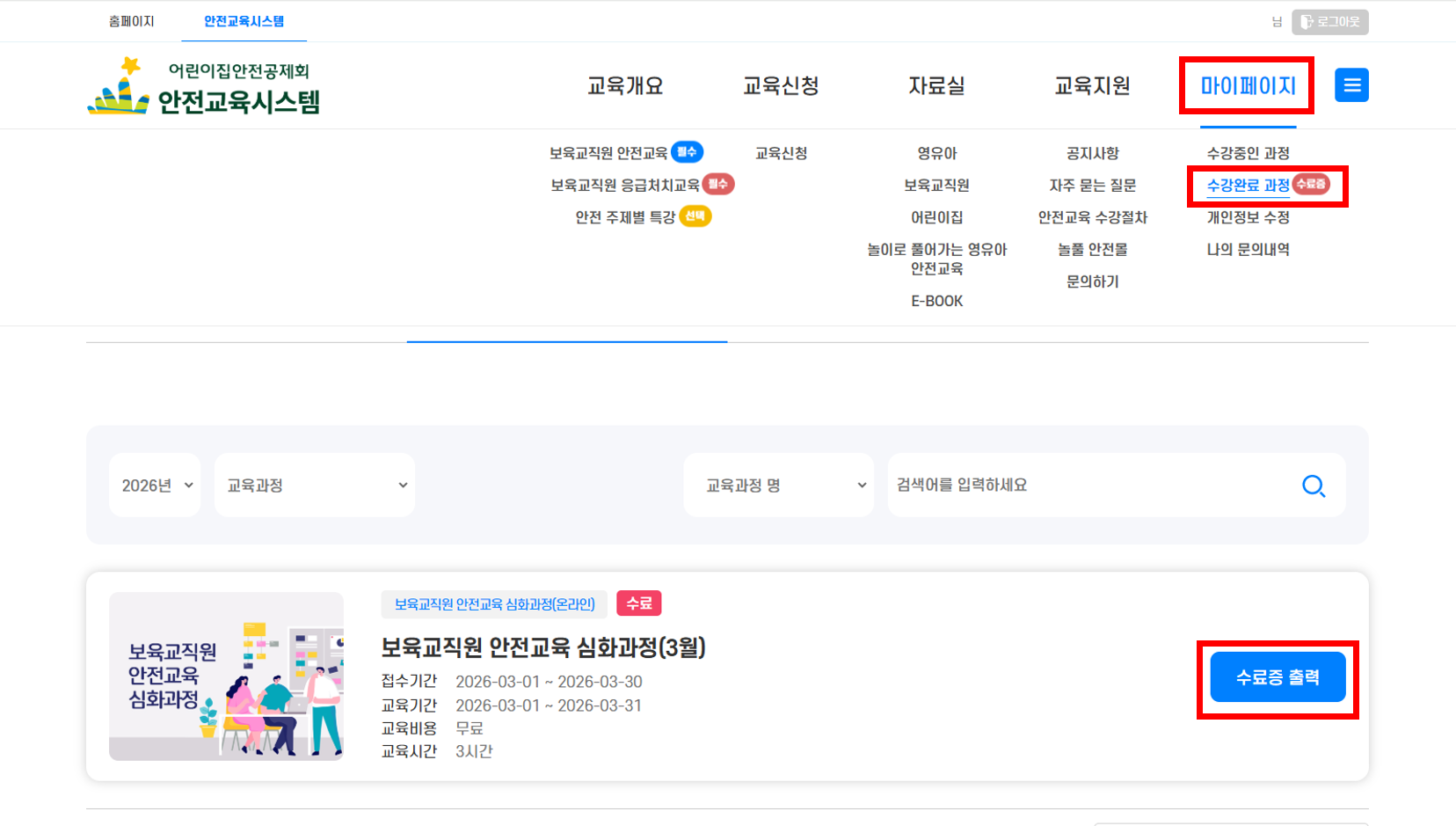Open the 교육신청 top menu
Screen dimensions: 1456x826
(x=781, y=86)
